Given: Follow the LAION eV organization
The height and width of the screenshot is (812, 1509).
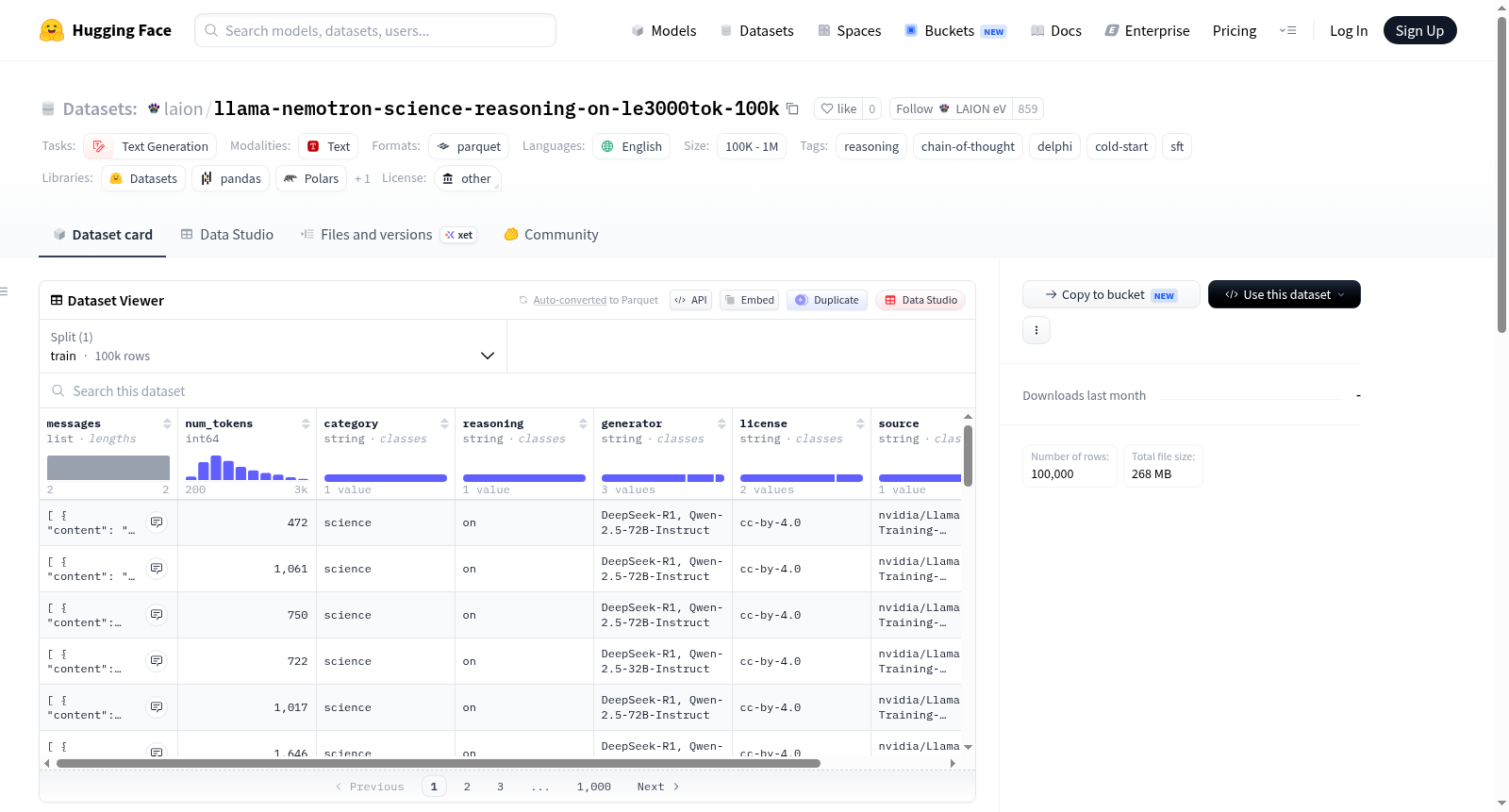Looking at the screenshot, I should (x=952, y=108).
